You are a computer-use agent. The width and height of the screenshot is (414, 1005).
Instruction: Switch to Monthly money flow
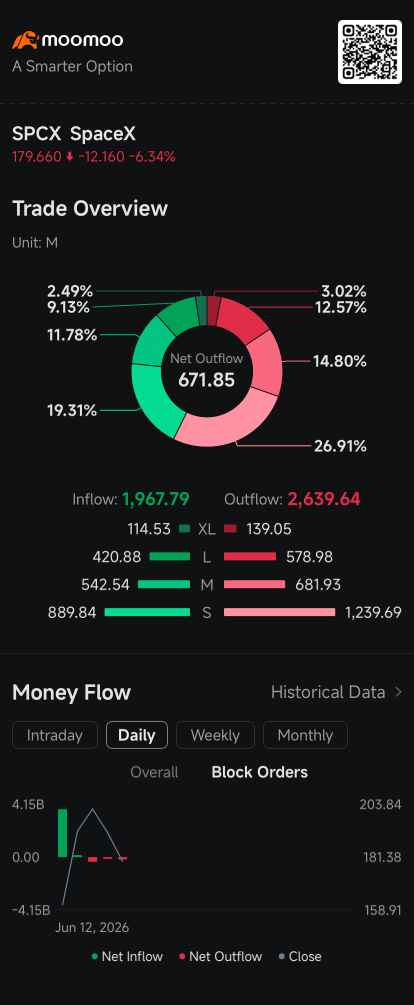tap(305, 735)
